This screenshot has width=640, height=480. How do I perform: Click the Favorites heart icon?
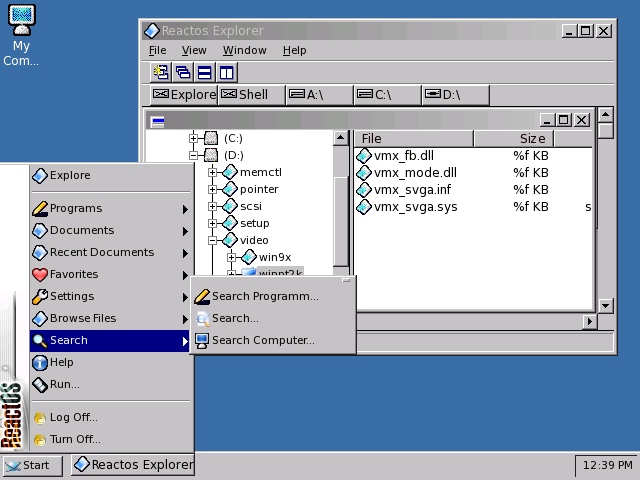(x=40, y=274)
